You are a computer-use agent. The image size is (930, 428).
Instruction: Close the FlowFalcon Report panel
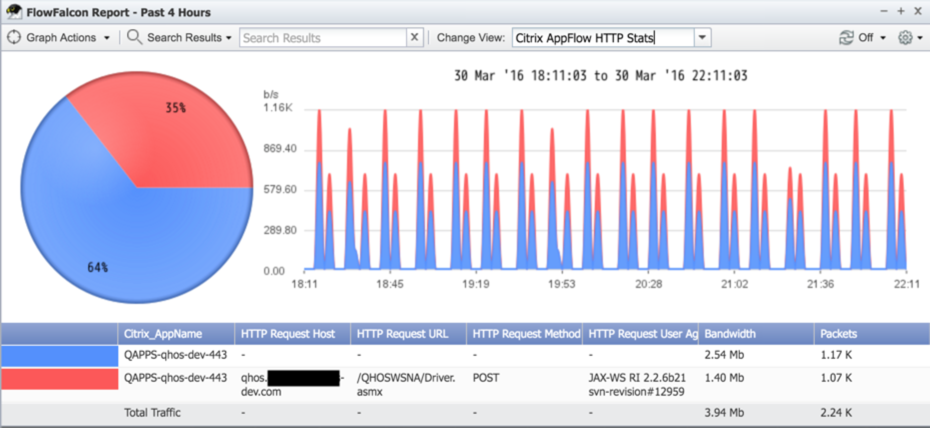918,11
